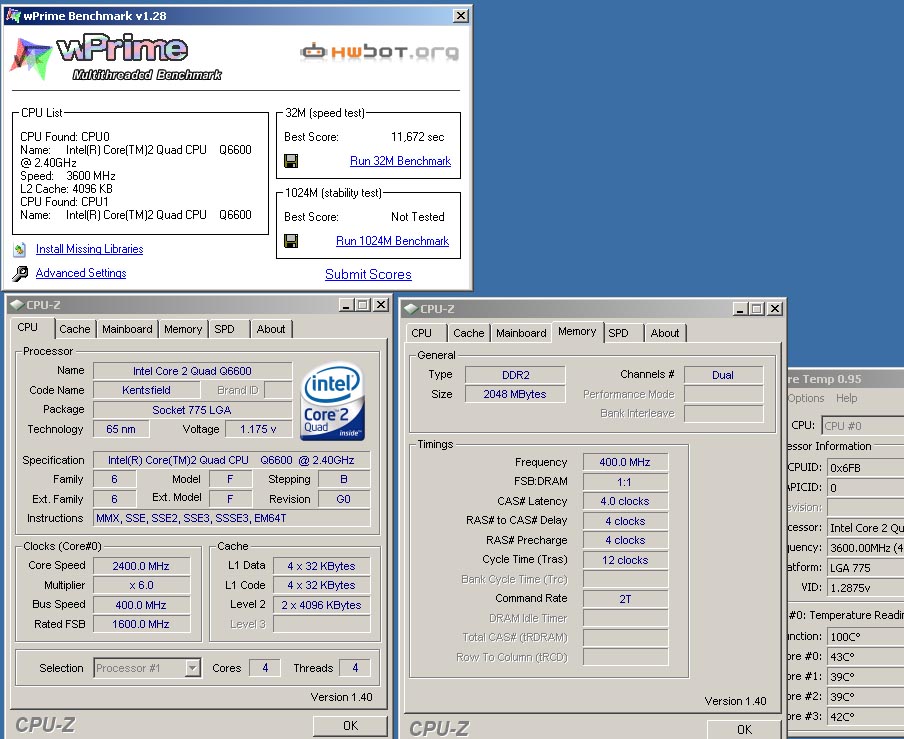The height and width of the screenshot is (739, 904).
Task: Run the 1024M Benchmark
Action: coord(392,241)
